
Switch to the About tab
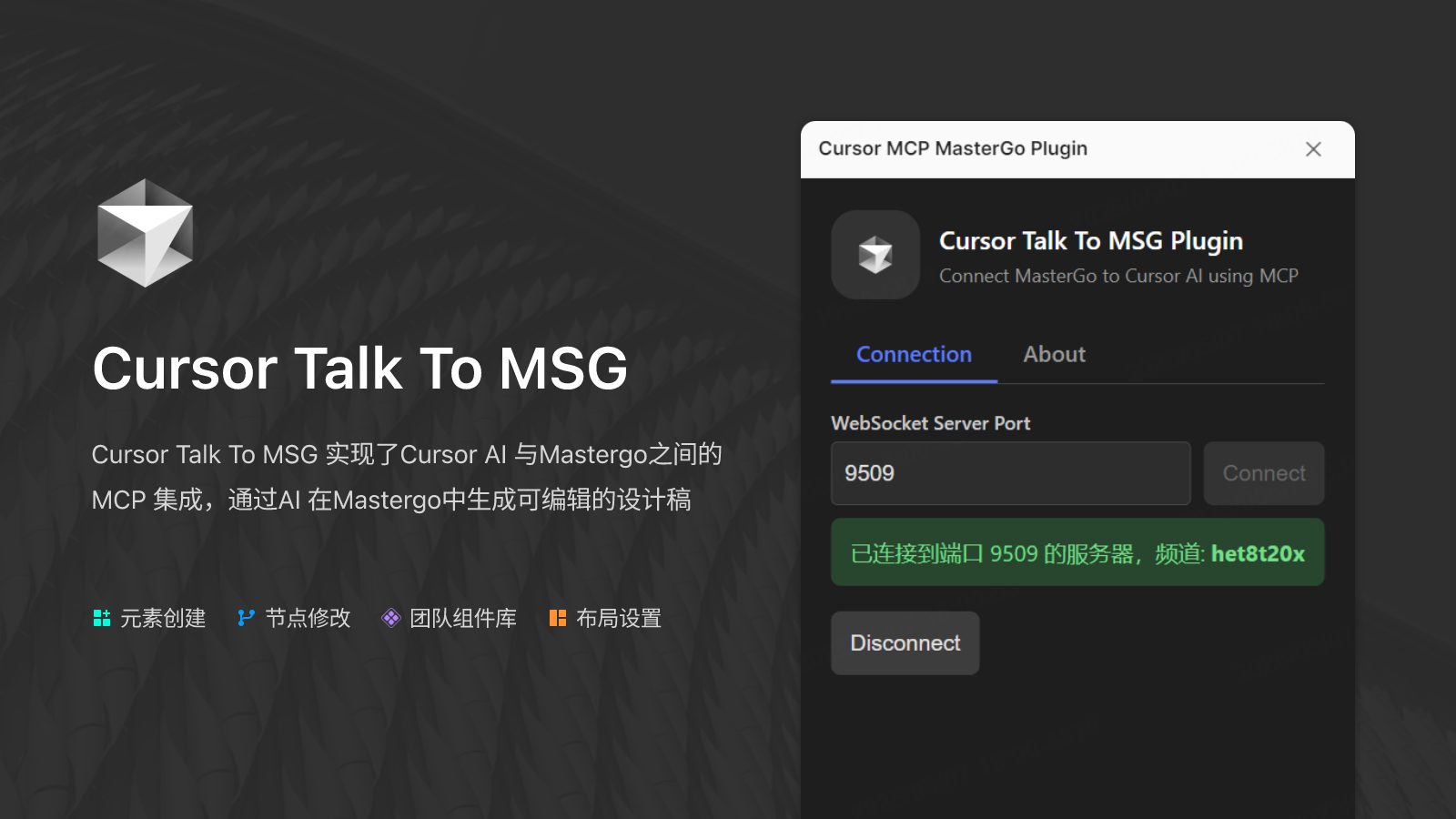tap(1053, 355)
